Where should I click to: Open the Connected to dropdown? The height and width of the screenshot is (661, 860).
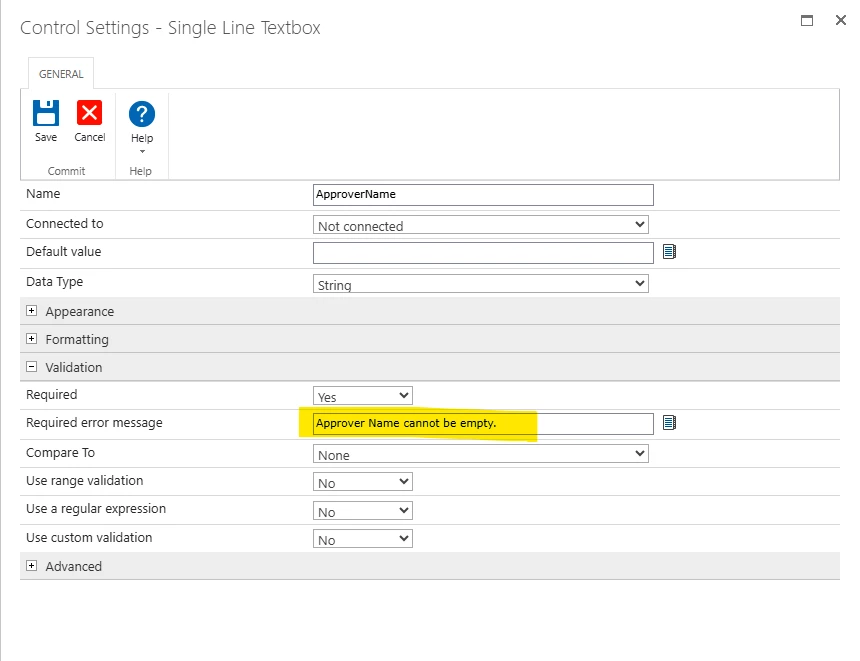pyautogui.click(x=480, y=225)
